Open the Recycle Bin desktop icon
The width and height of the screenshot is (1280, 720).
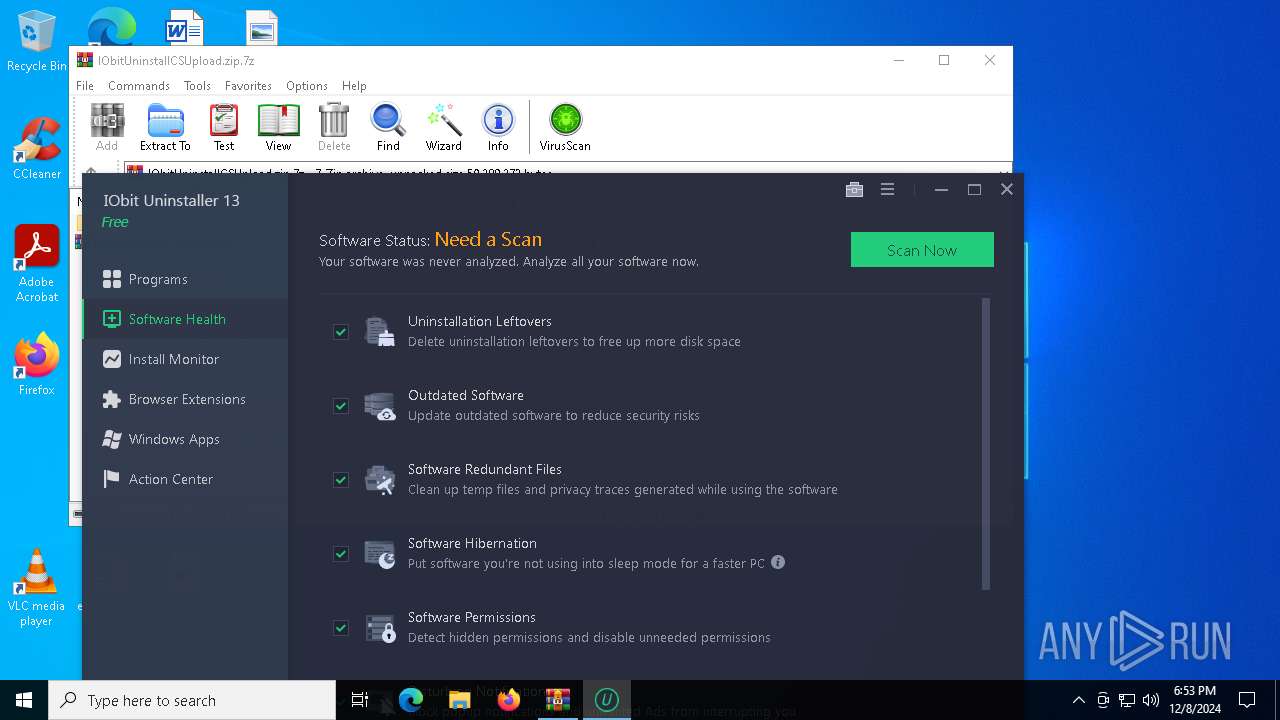(36, 42)
